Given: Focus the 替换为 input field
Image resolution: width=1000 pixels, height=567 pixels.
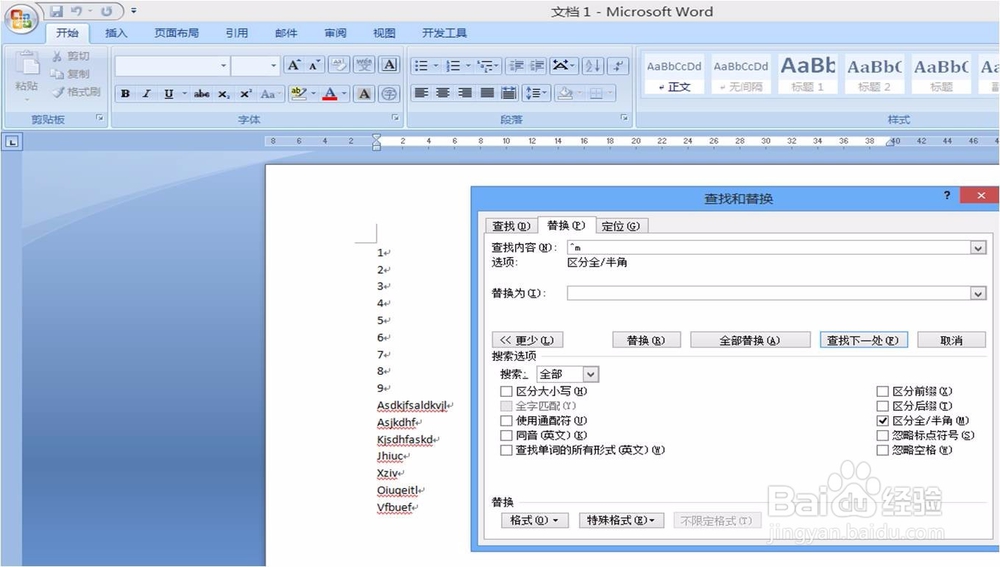Looking at the screenshot, I should (x=768, y=293).
